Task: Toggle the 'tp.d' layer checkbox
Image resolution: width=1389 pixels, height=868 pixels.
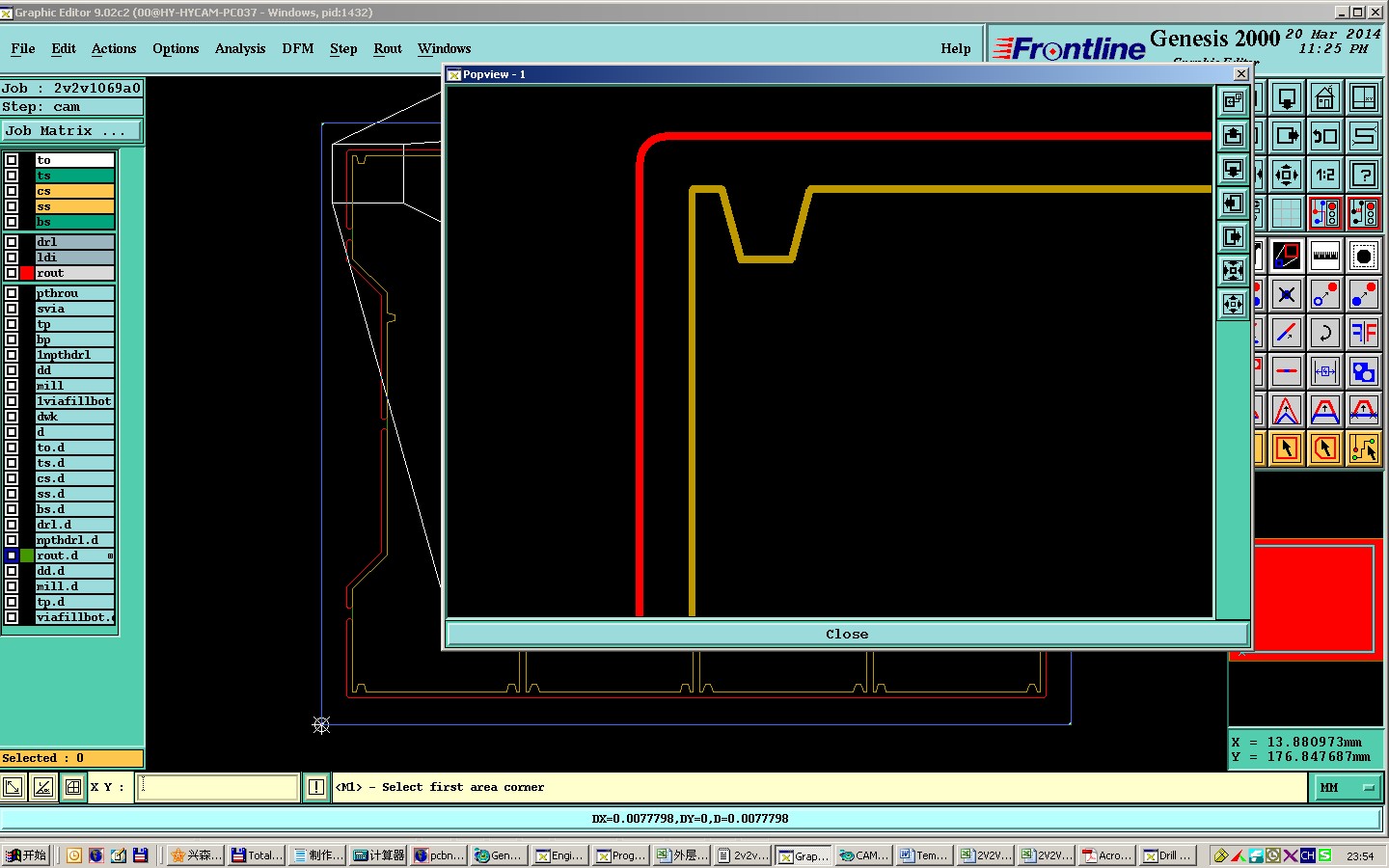Action: click(12, 602)
